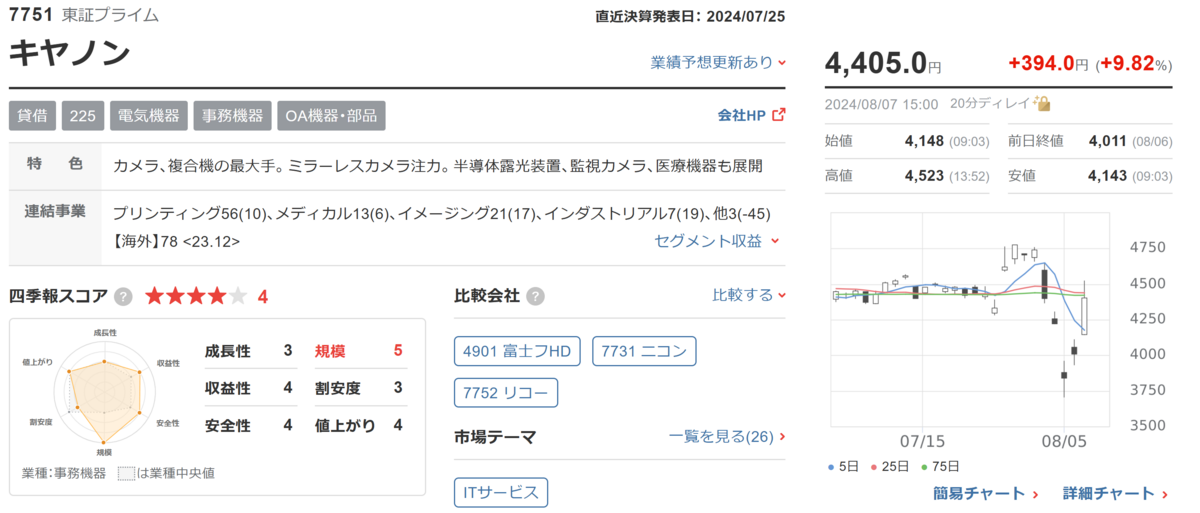Click the 市場テーマ heading
Screen dimensions: 1200x513
click(x=495, y=436)
